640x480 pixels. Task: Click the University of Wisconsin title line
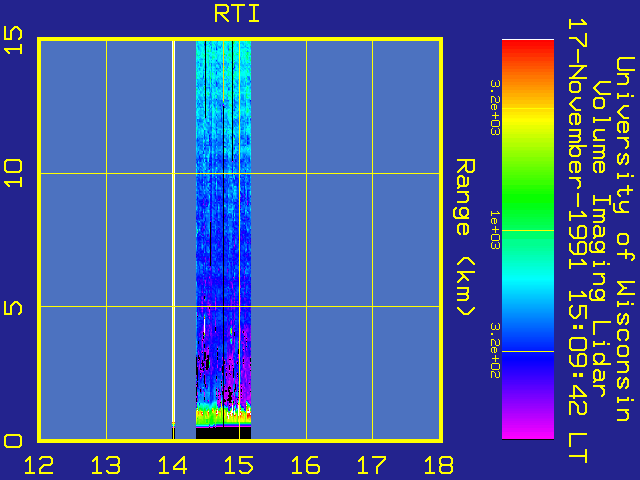point(624,239)
